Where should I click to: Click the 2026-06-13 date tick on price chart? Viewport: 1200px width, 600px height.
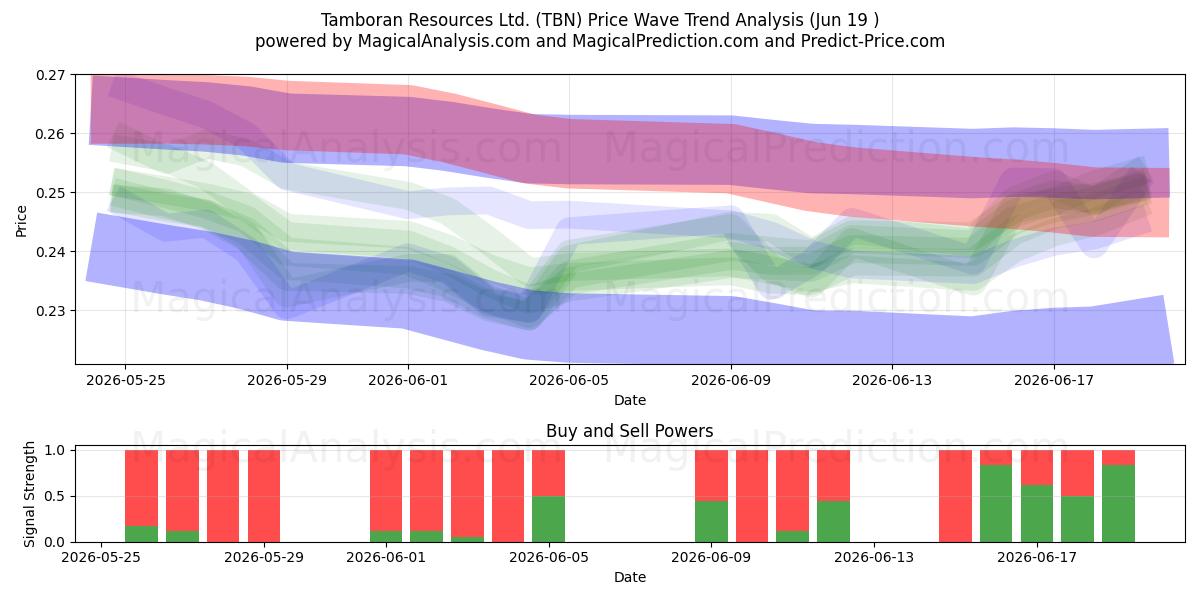pyautogui.click(x=893, y=380)
